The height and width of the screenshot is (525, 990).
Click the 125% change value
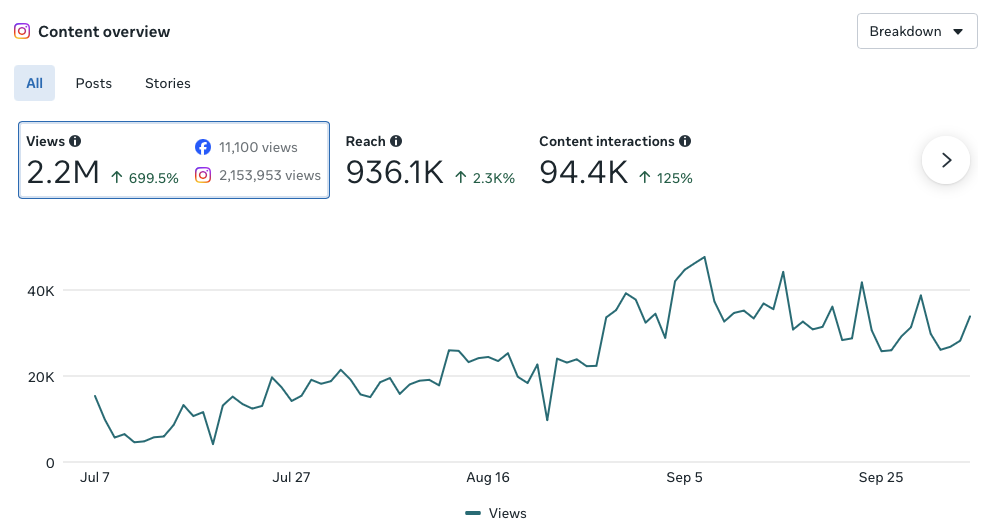pos(674,179)
